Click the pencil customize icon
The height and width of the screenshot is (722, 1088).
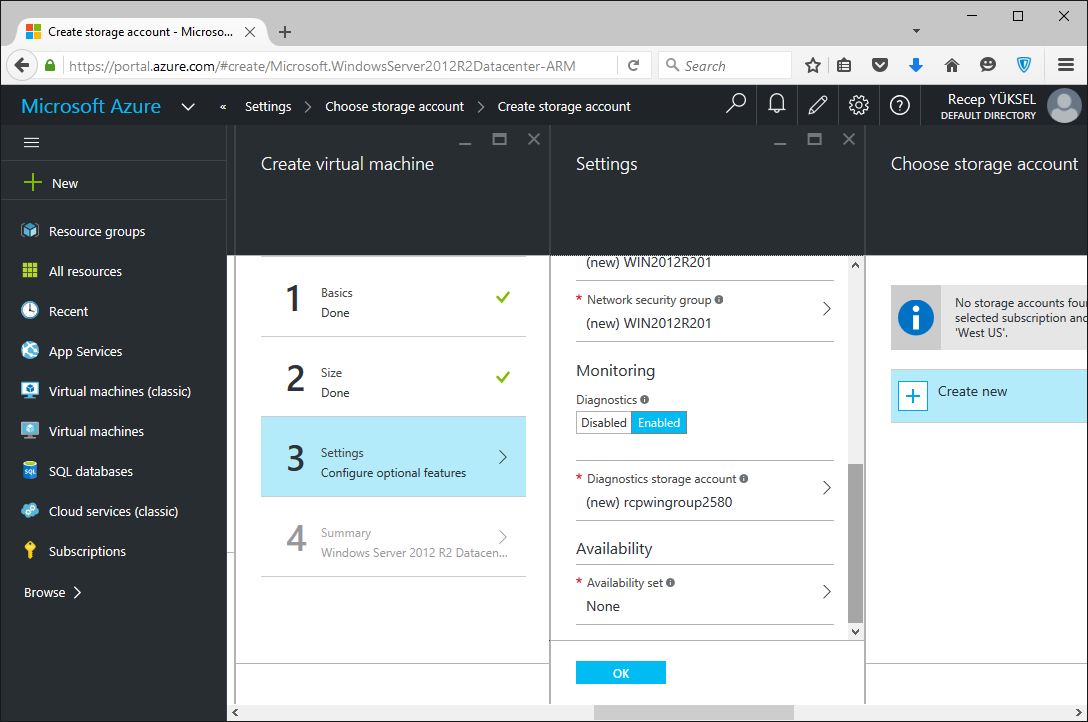[x=817, y=105]
